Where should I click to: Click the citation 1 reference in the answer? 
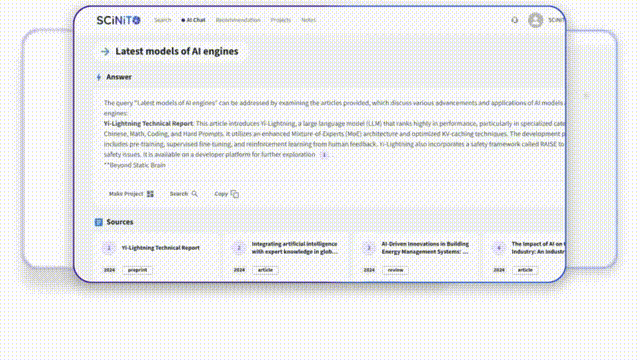tap(324, 155)
